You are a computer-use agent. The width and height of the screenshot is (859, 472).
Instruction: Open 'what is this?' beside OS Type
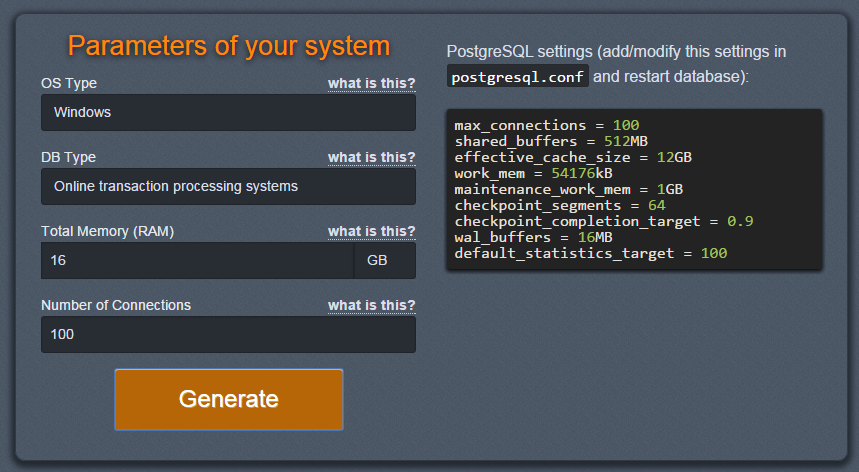[x=371, y=83]
